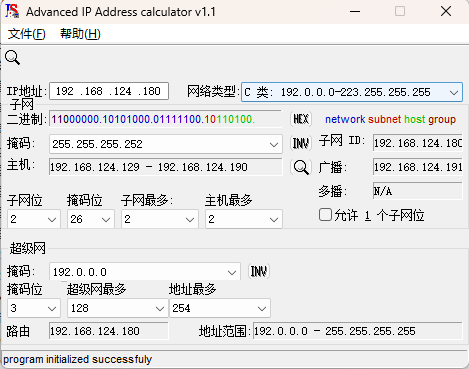Click the 路由 192.168.124.180 field

point(108,331)
